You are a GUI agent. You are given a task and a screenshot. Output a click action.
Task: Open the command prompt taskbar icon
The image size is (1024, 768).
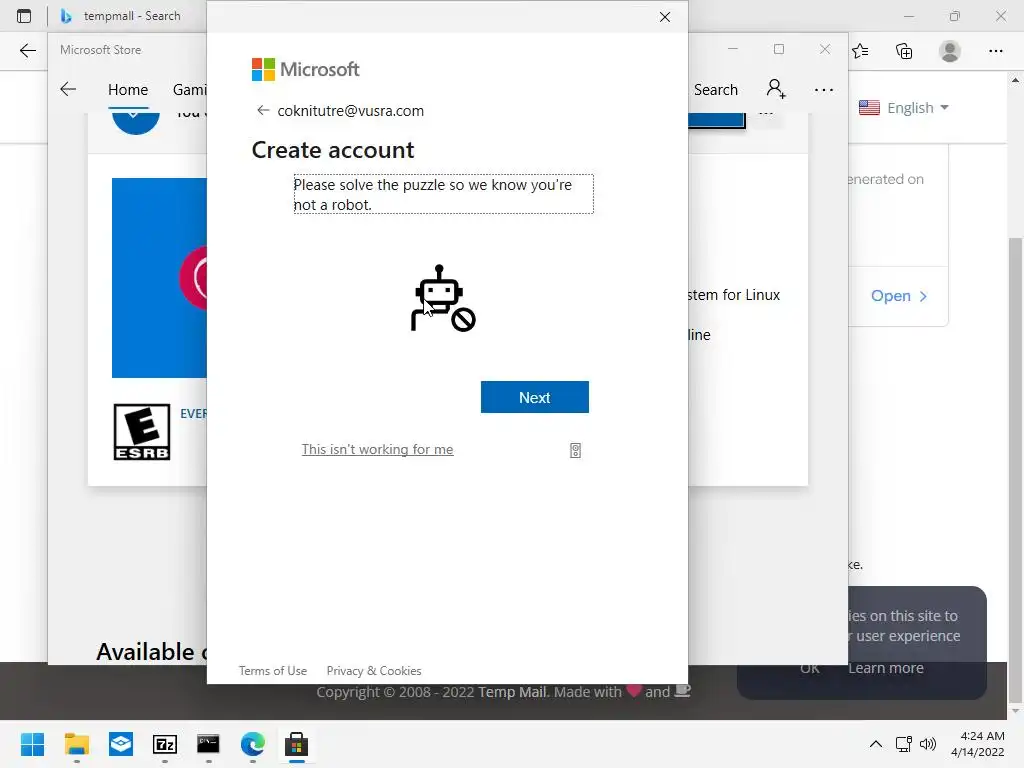click(208, 744)
